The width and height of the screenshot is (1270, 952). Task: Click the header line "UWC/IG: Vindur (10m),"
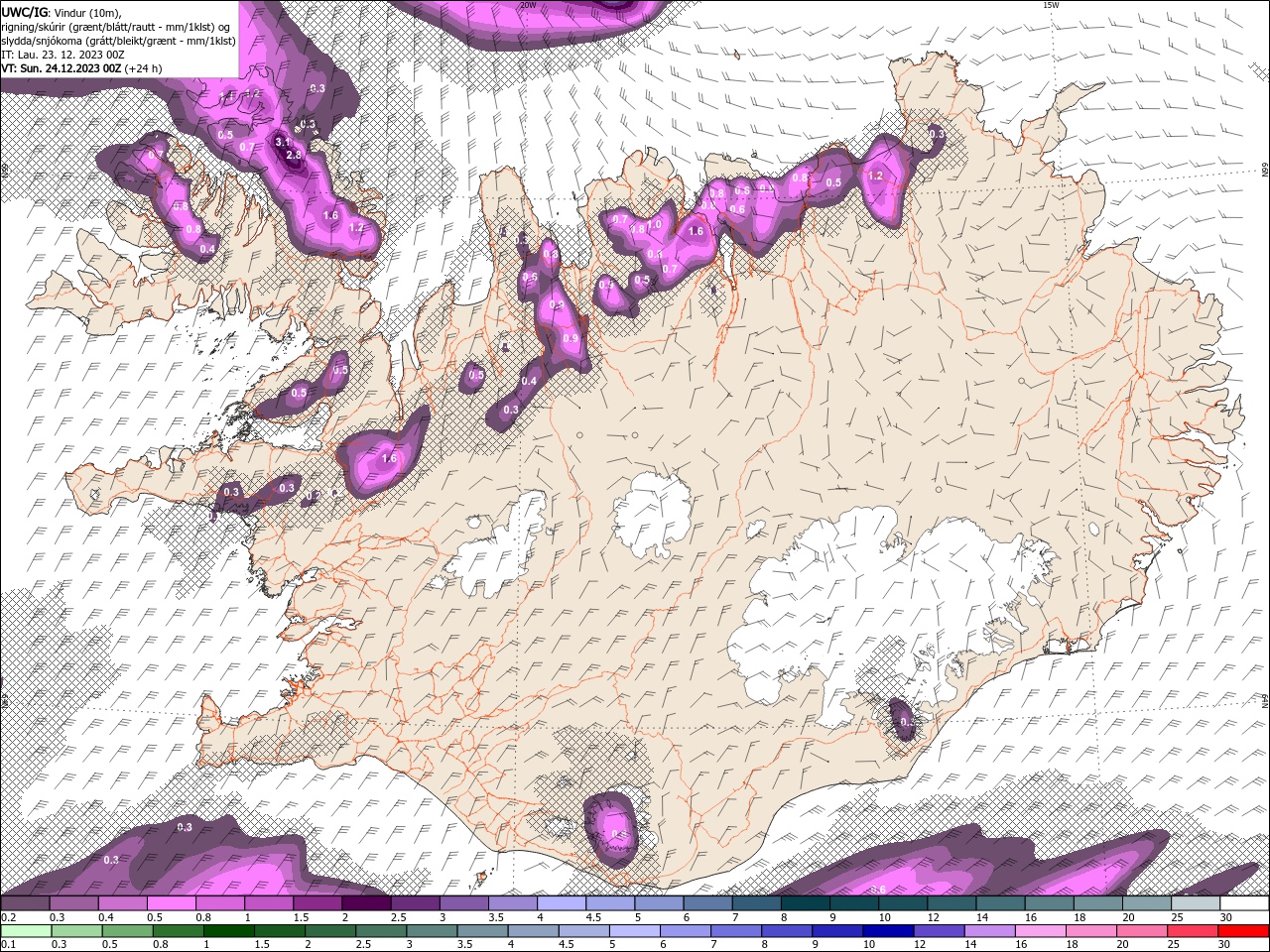[62, 11]
